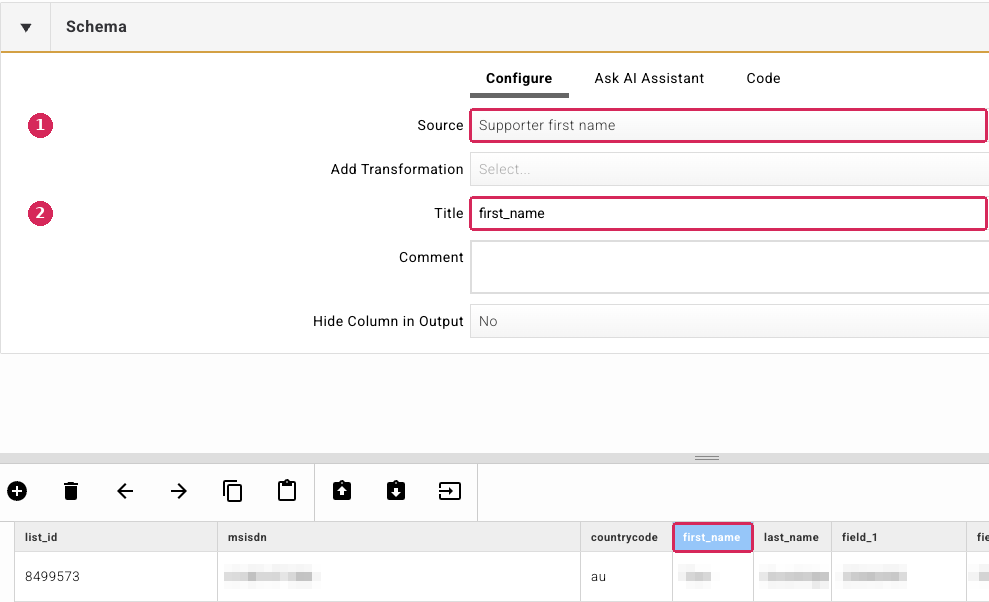Select the field_1 column header
This screenshot has width=989, height=602.
(x=899, y=537)
